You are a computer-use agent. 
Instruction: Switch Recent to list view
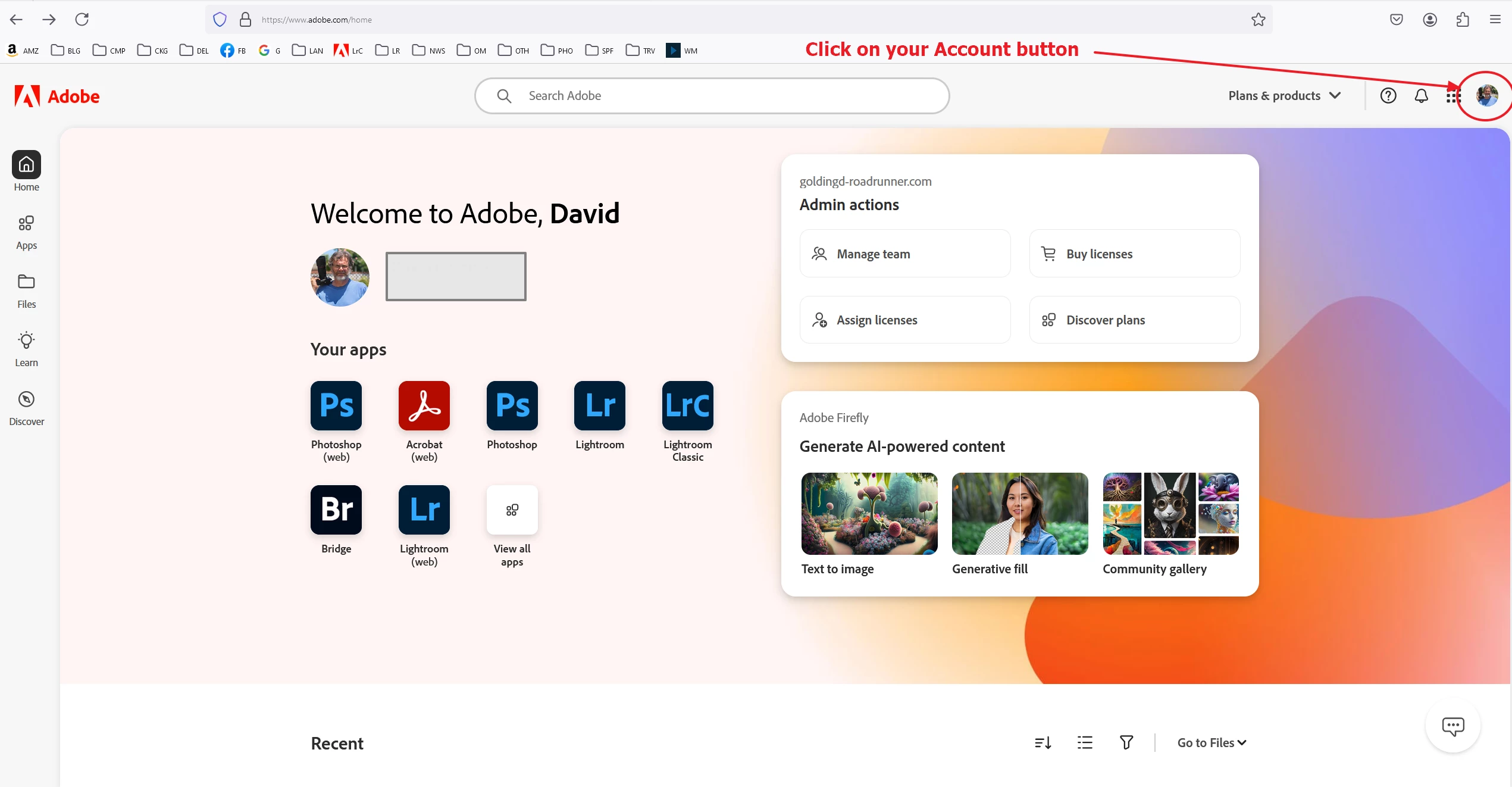[x=1085, y=742]
